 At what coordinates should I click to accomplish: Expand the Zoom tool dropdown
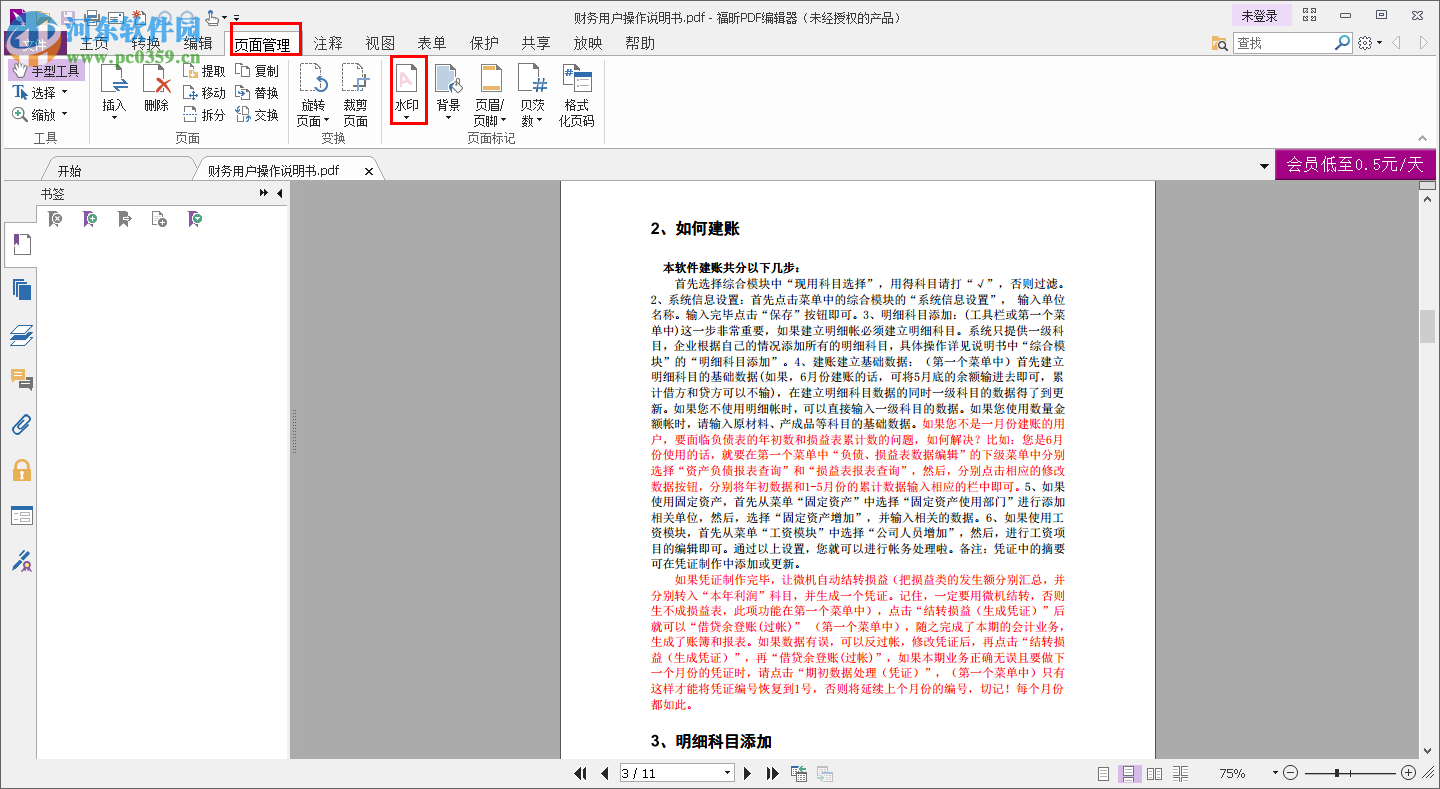62,114
